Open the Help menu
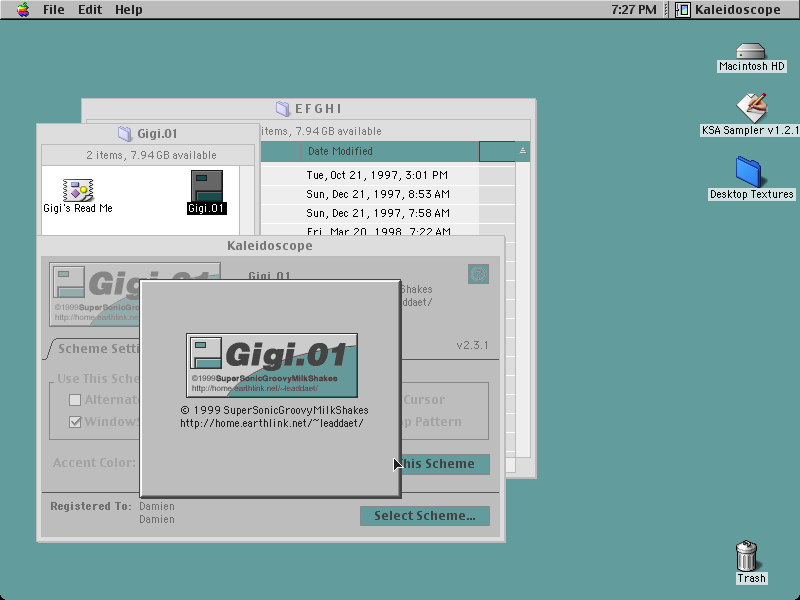Screen dimensions: 800x600 (x=129, y=10)
